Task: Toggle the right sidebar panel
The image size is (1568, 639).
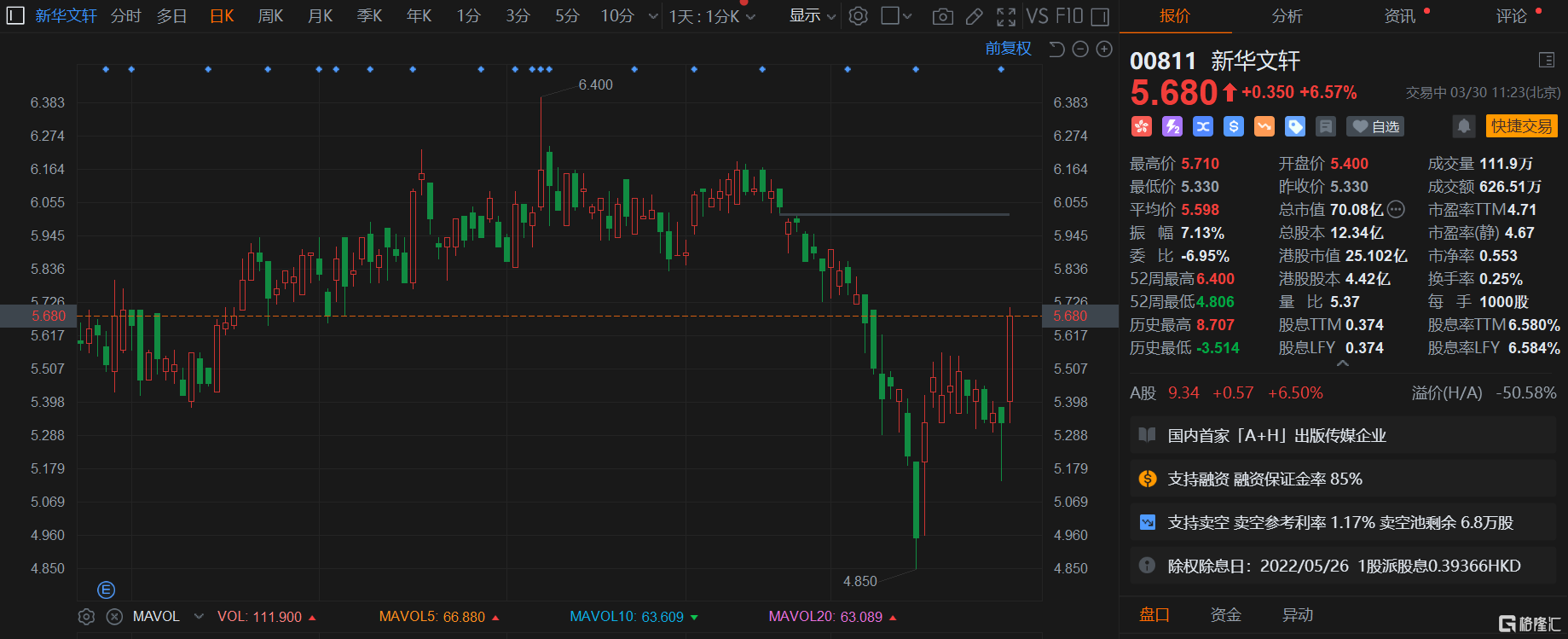Action: (x=1100, y=16)
